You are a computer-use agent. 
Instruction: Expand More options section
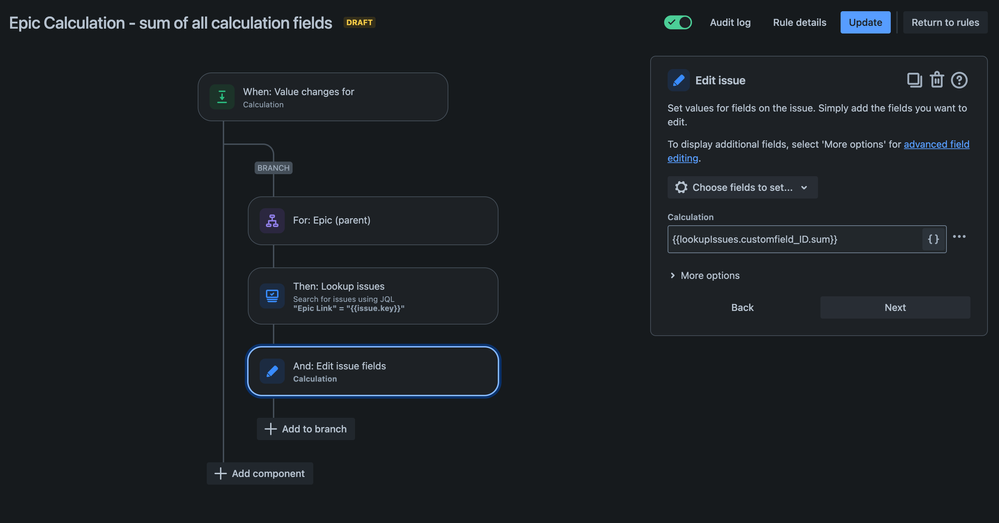click(x=704, y=275)
